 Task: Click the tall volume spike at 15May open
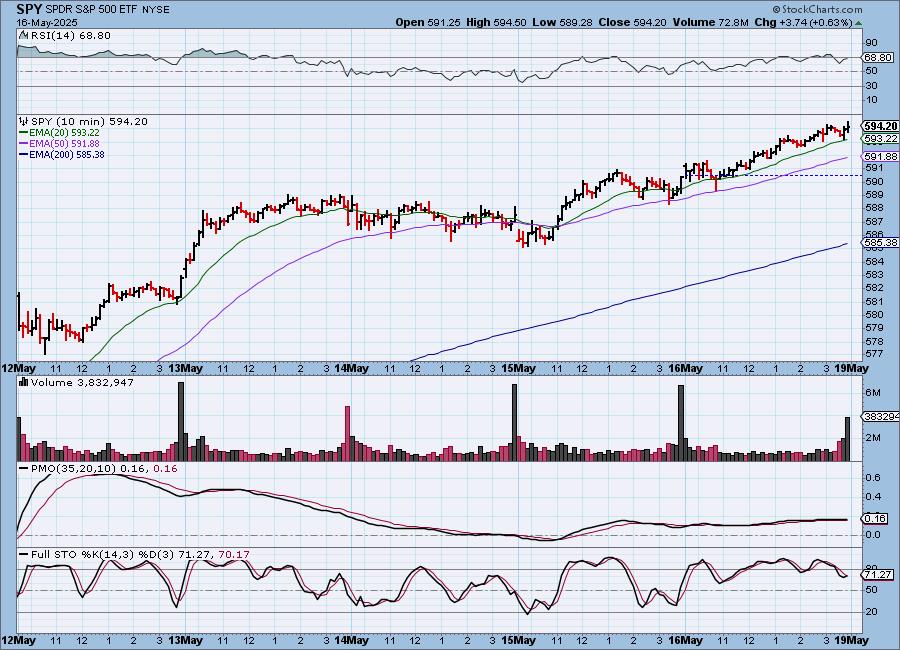(x=514, y=422)
